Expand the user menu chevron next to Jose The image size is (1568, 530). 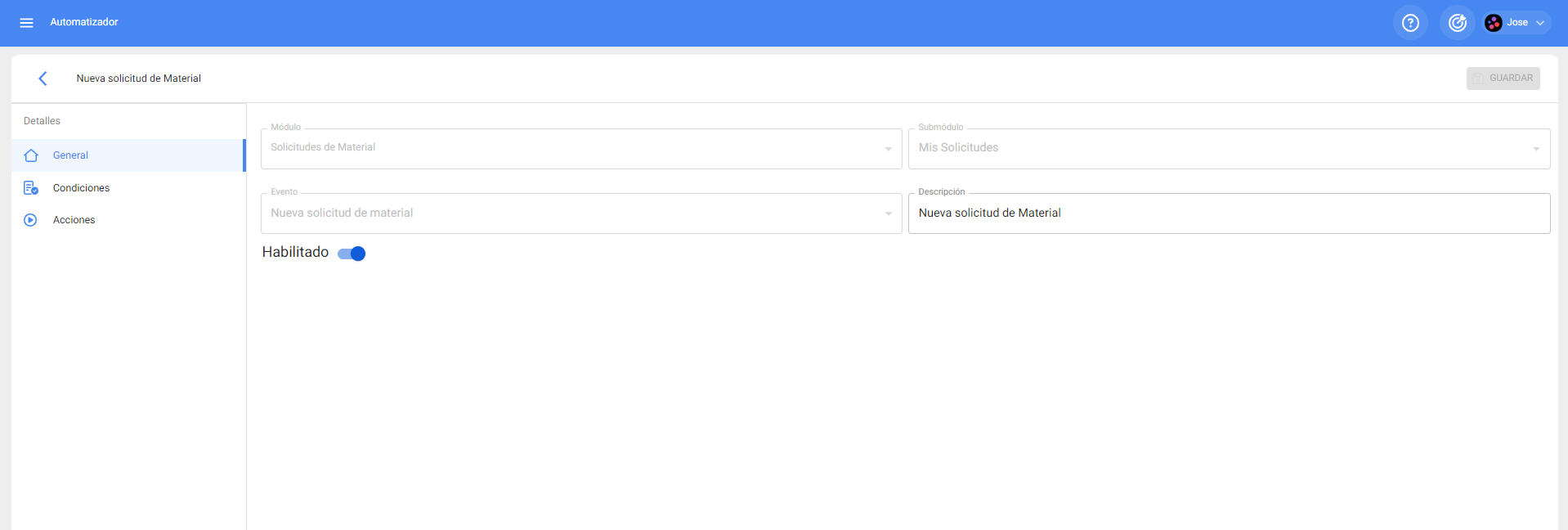coord(1540,23)
